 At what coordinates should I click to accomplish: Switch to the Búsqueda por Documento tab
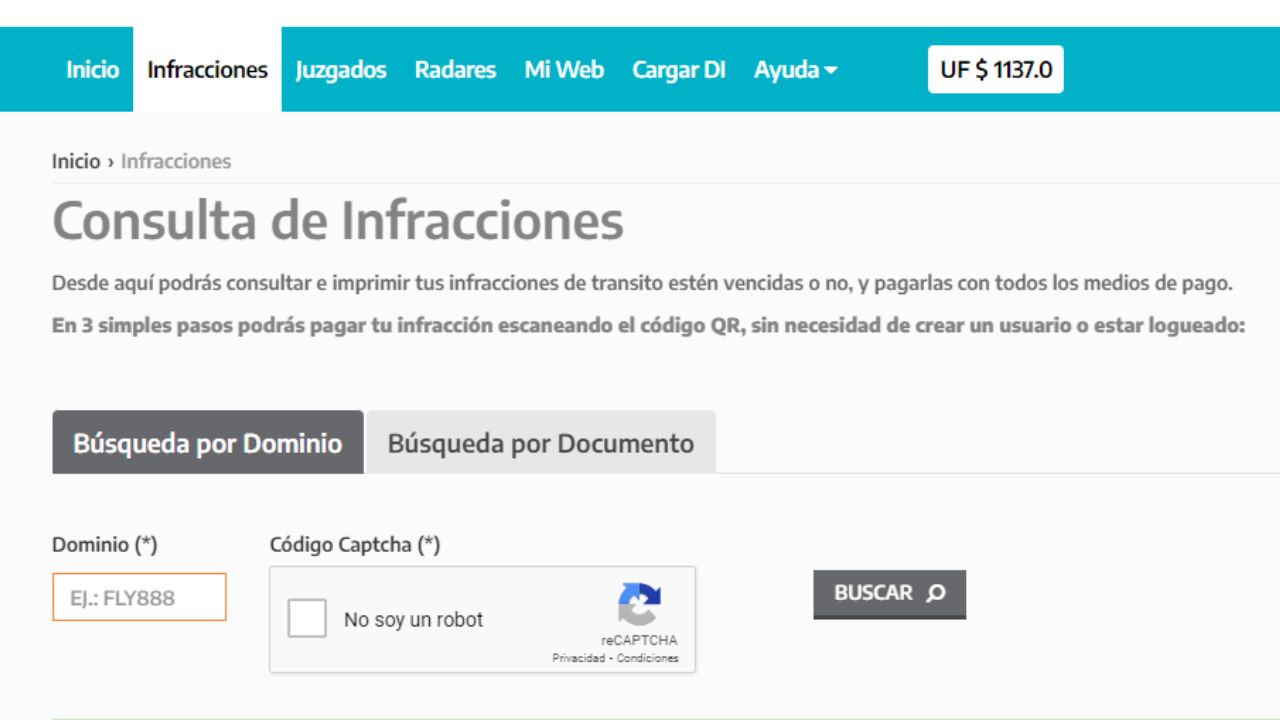(x=541, y=443)
